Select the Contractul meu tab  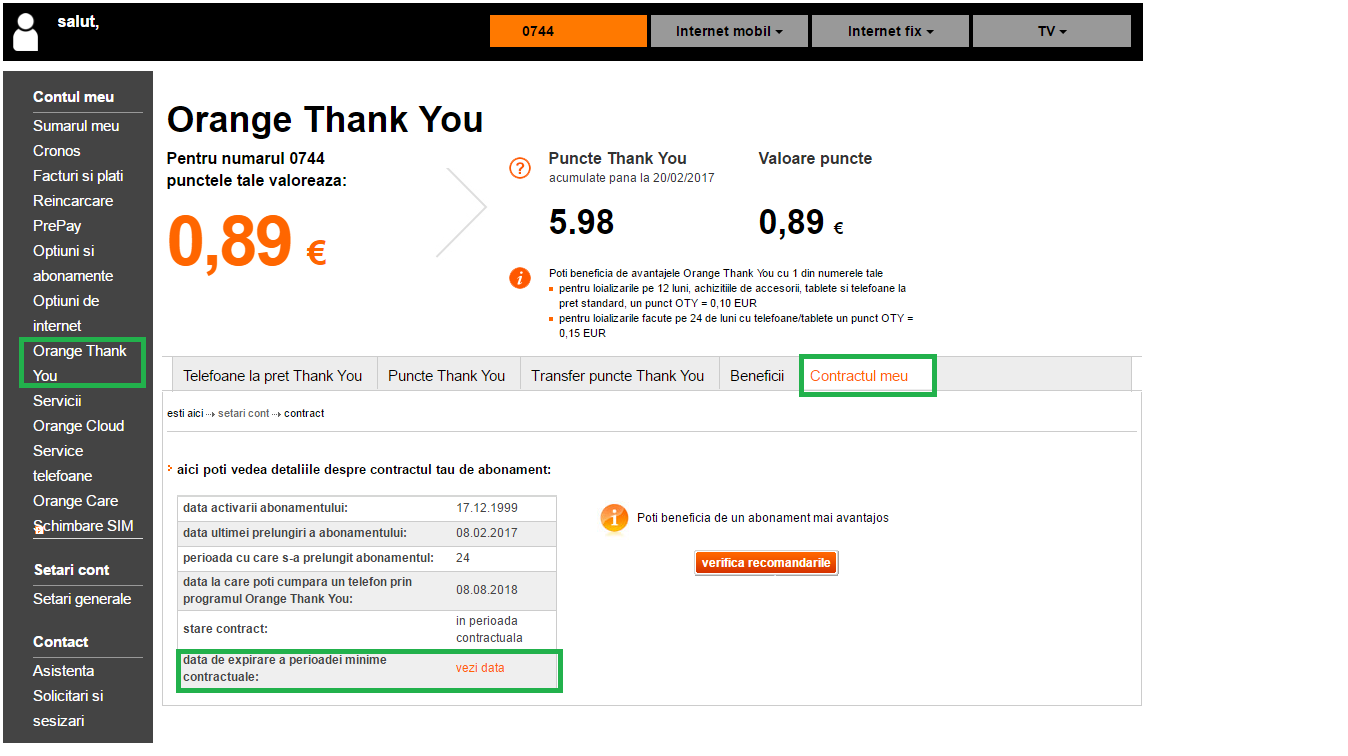859,376
